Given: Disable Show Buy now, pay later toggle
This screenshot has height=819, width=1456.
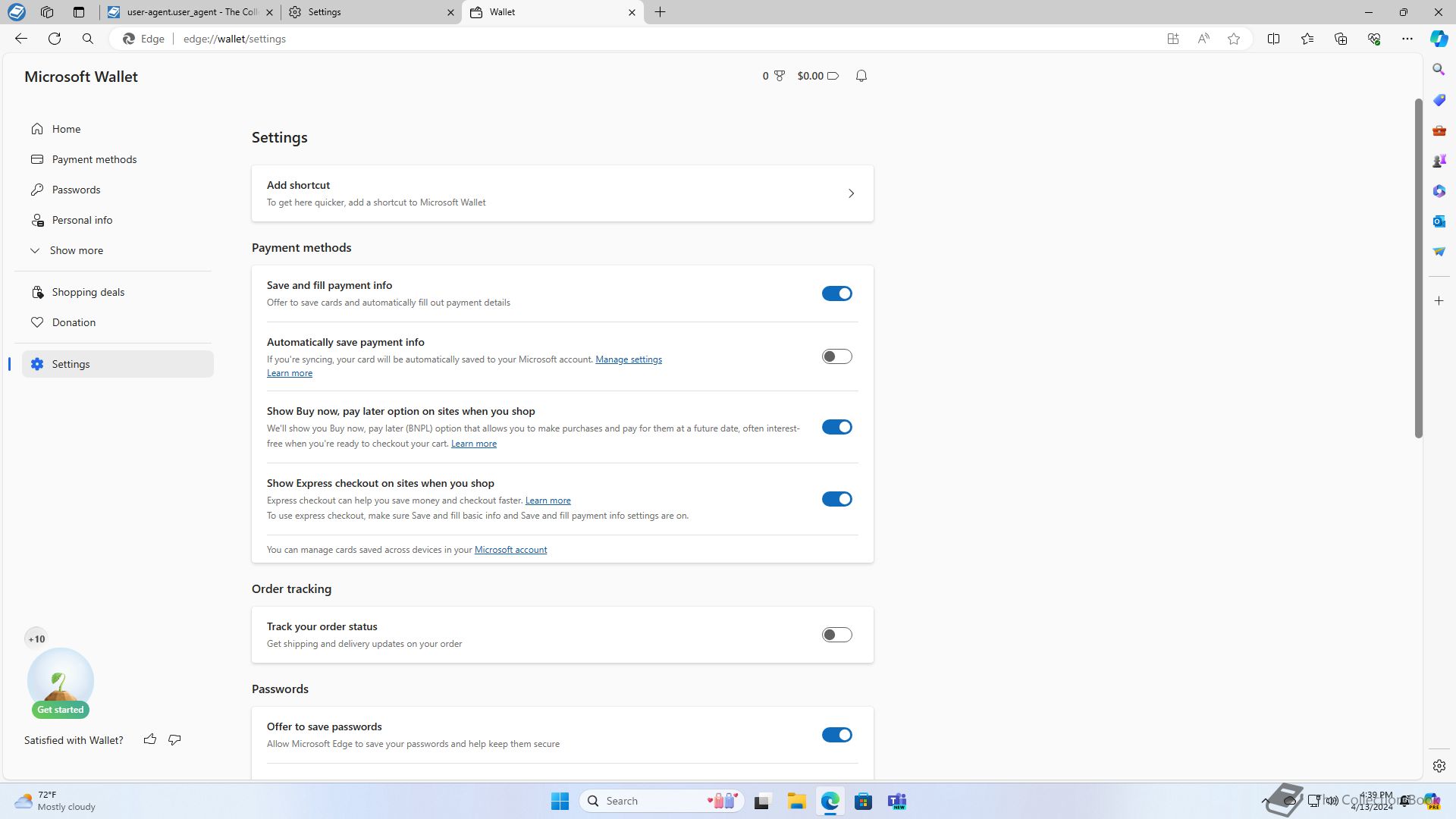Looking at the screenshot, I should (x=837, y=427).
